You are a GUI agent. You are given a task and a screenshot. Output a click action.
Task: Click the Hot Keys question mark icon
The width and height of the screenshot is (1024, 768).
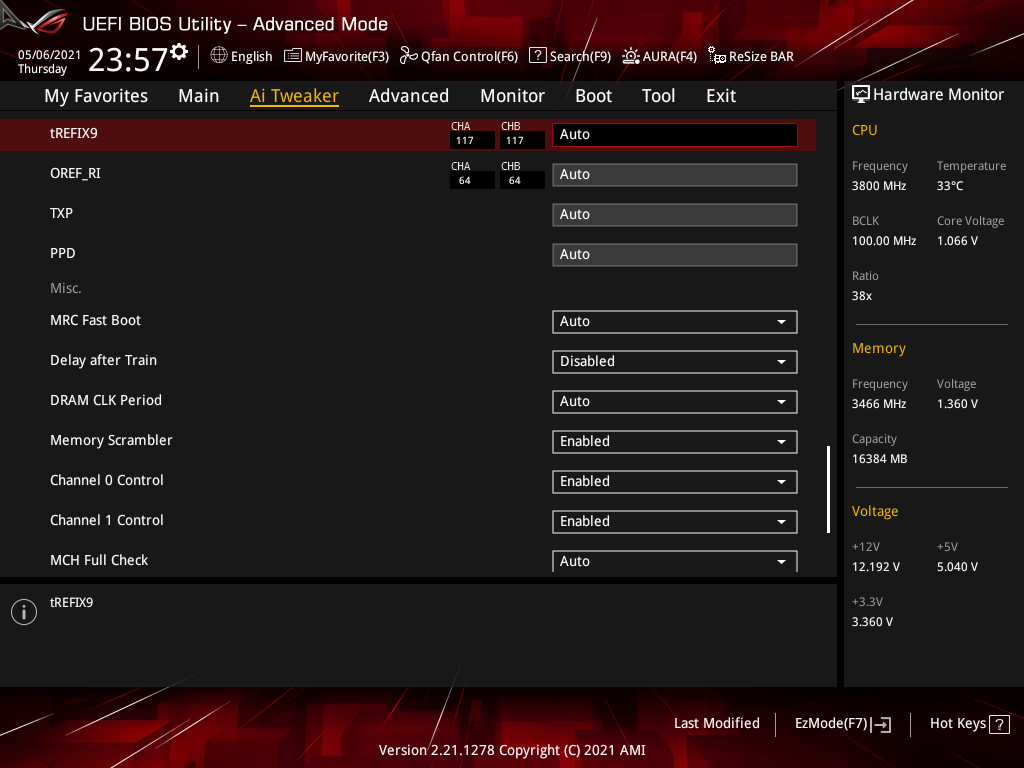tap(999, 724)
